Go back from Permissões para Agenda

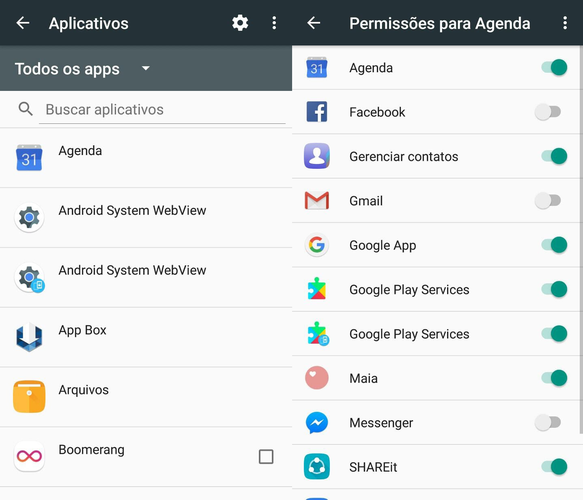pos(314,23)
